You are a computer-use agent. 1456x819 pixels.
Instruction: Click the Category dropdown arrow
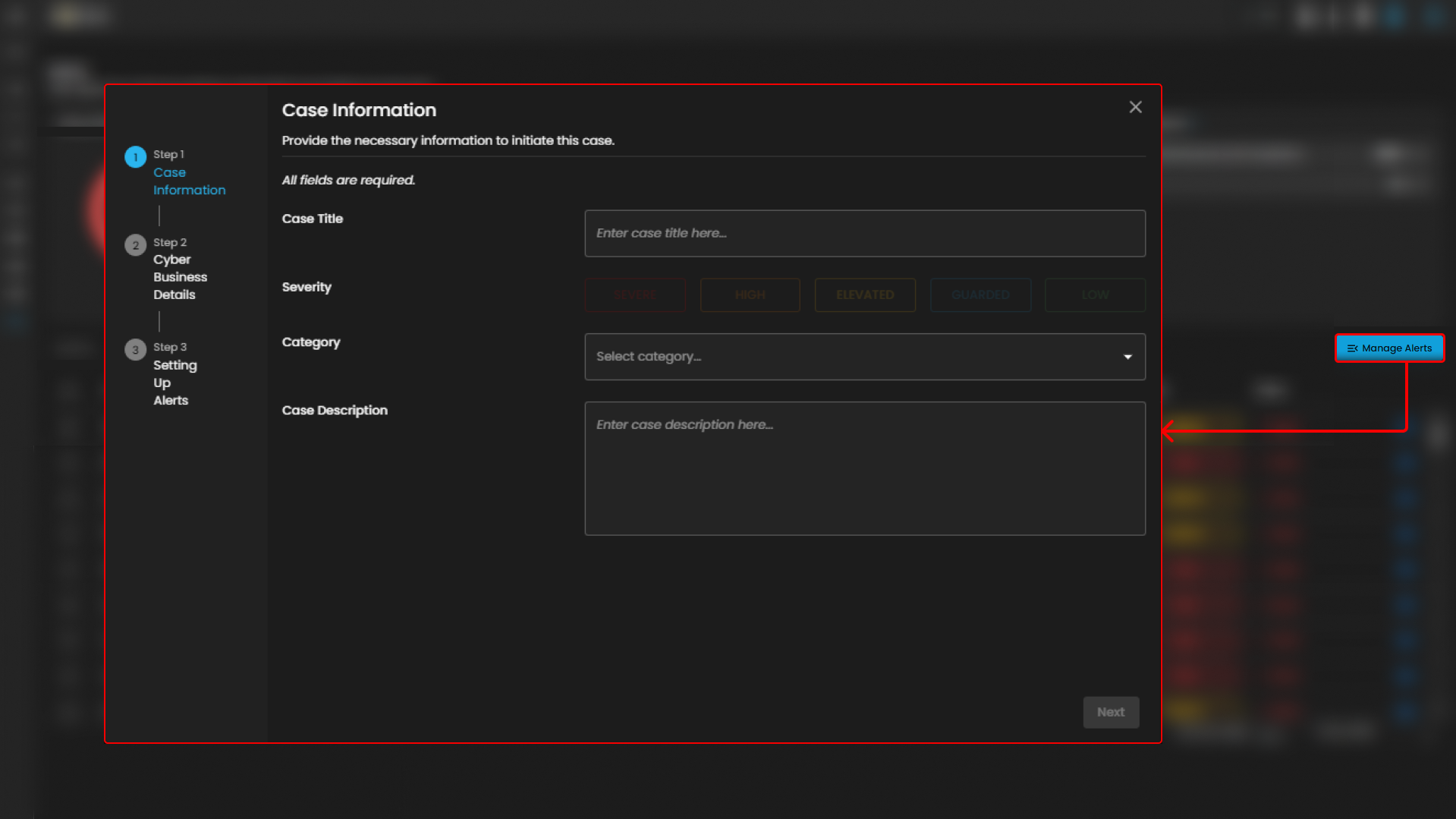(x=1127, y=357)
